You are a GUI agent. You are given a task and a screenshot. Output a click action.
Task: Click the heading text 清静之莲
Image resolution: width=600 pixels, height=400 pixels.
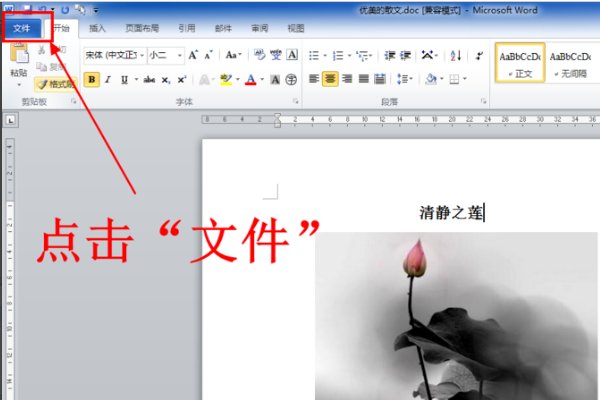pos(451,212)
